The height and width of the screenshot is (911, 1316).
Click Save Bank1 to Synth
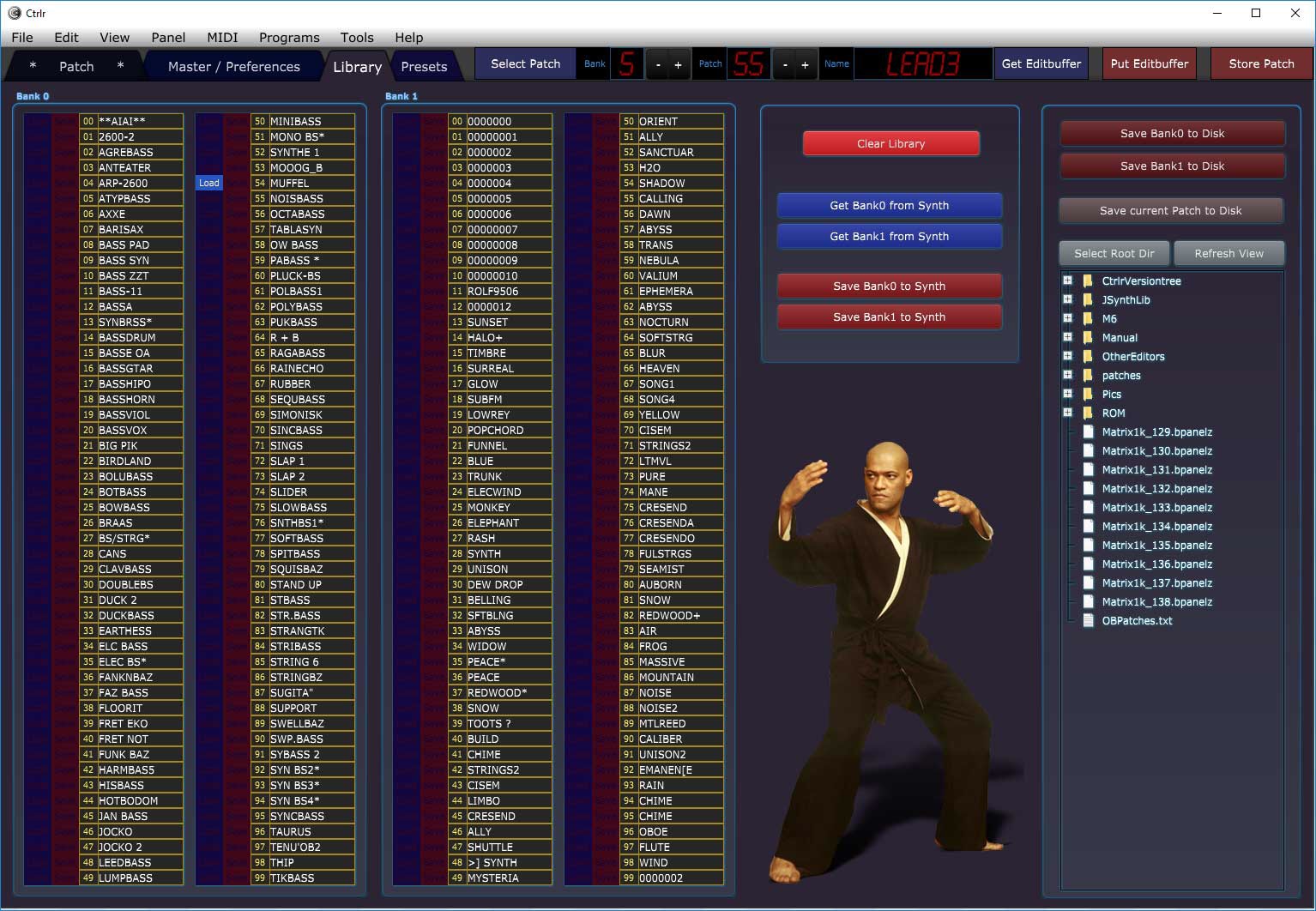(x=890, y=317)
